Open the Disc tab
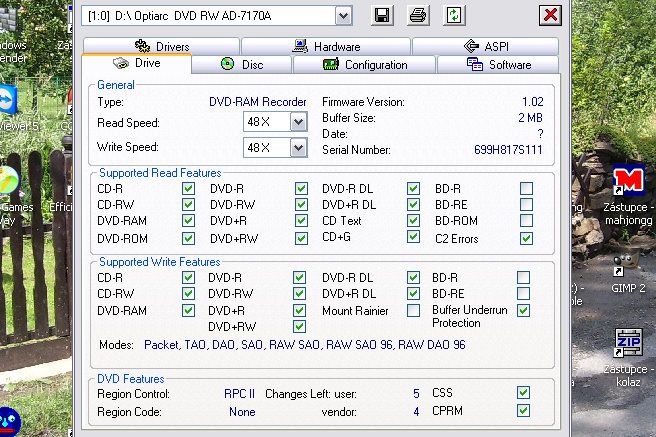The height and width of the screenshot is (437, 656). [241, 64]
